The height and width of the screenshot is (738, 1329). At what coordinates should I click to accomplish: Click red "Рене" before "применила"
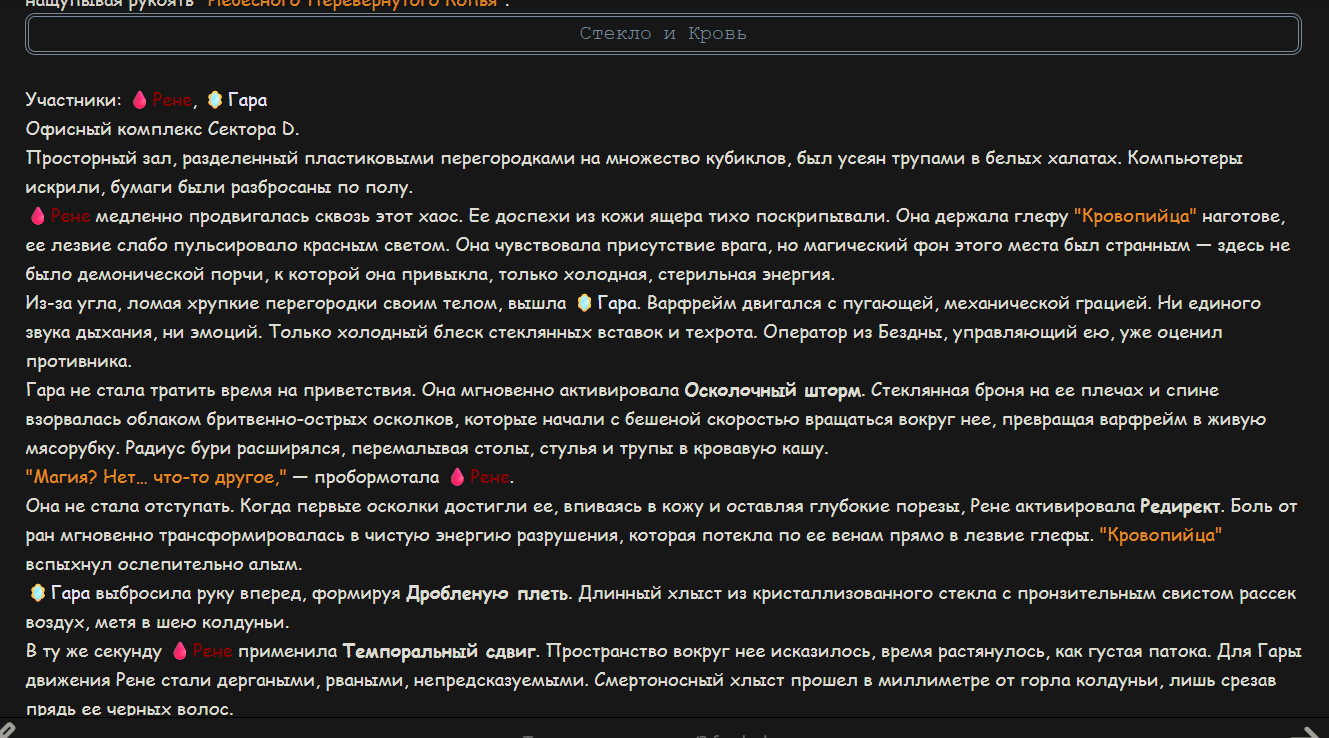tap(212, 652)
